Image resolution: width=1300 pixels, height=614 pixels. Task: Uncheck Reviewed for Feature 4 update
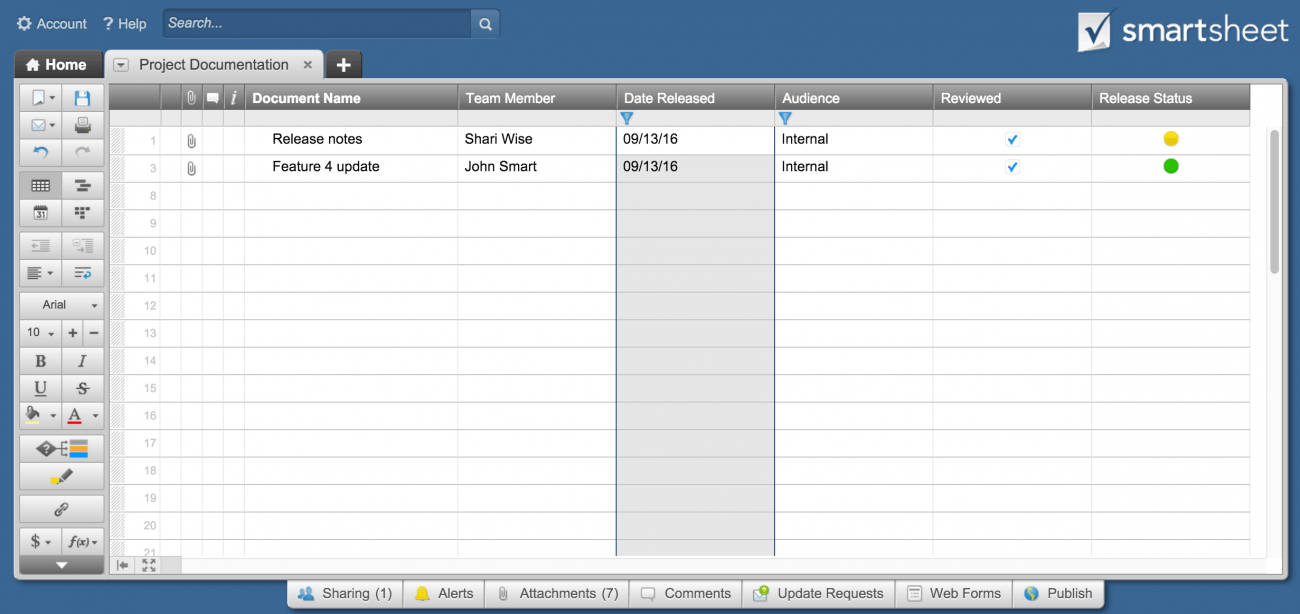click(1012, 166)
